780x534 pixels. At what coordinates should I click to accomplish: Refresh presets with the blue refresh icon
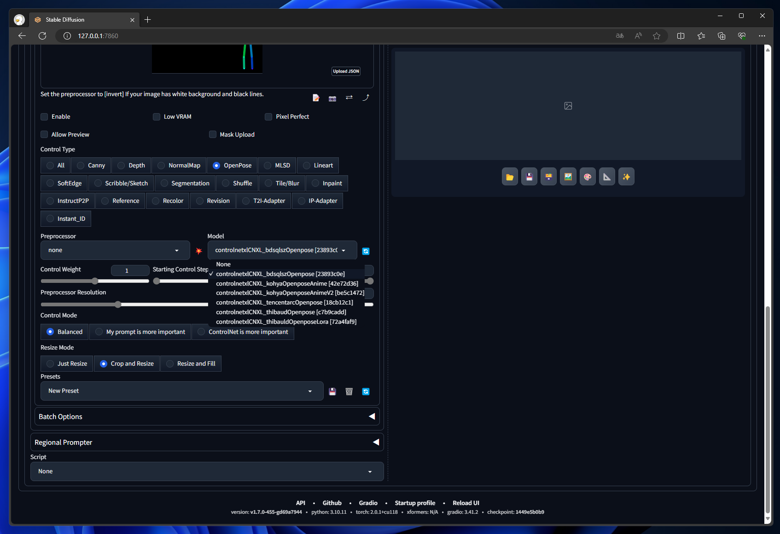click(366, 392)
